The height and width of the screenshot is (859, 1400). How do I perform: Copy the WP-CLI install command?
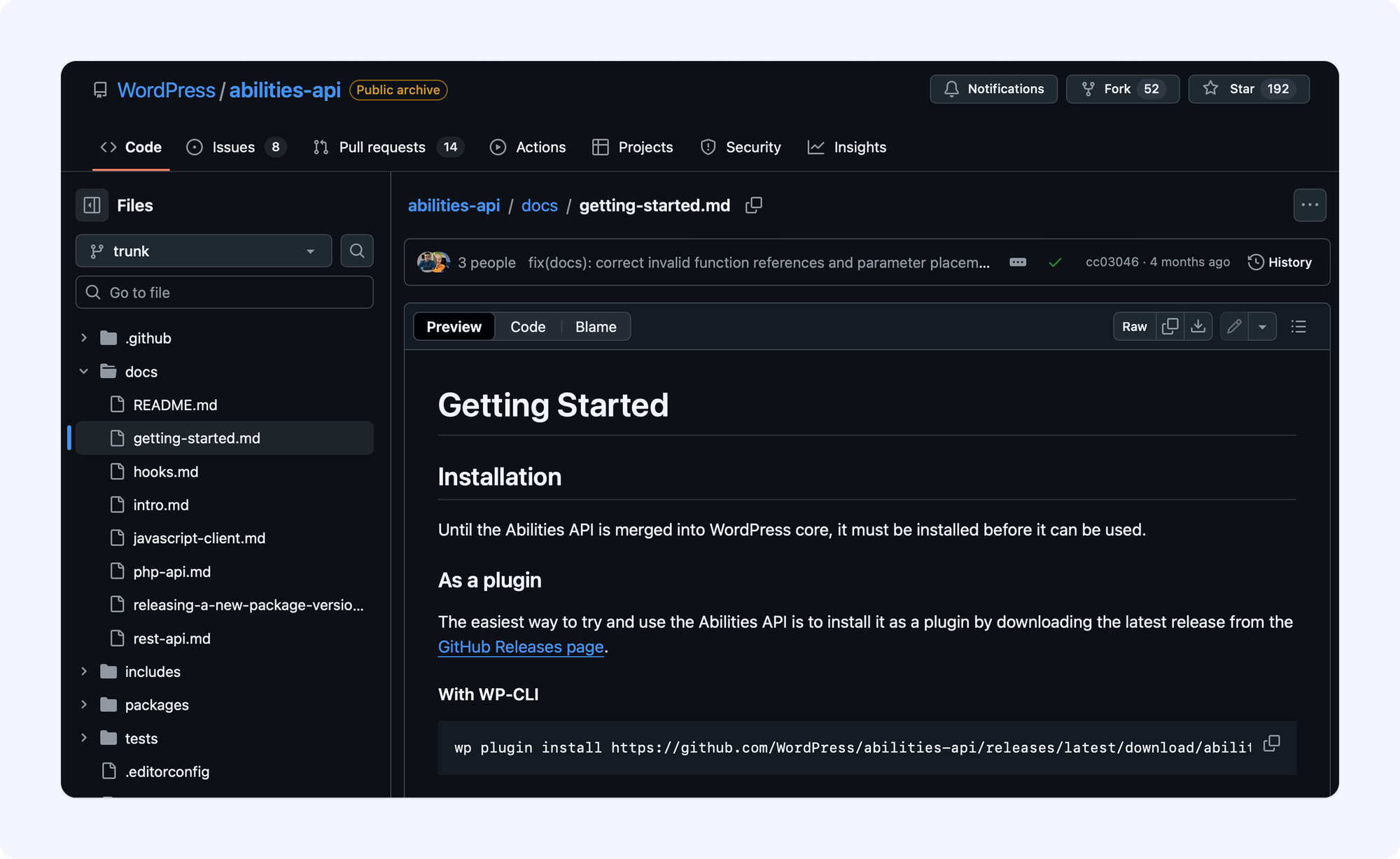pyautogui.click(x=1271, y=743)
